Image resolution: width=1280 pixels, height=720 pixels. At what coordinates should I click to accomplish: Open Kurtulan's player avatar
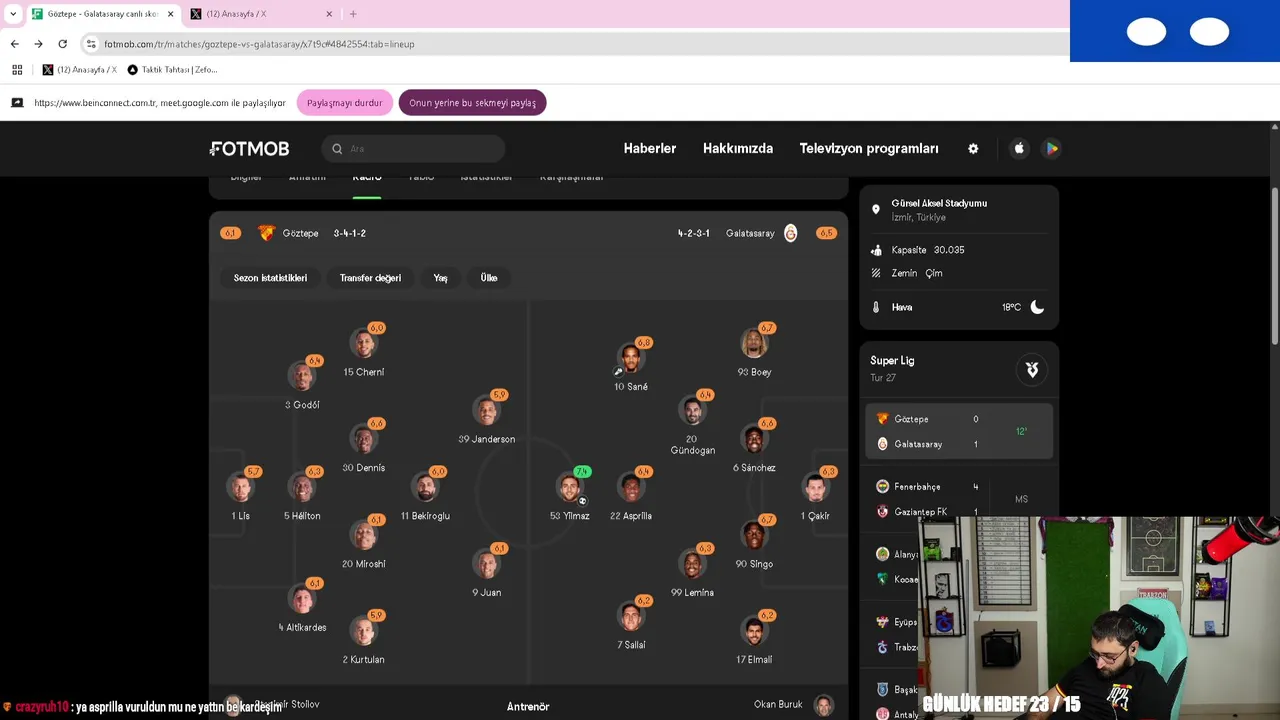coord(363,631)
